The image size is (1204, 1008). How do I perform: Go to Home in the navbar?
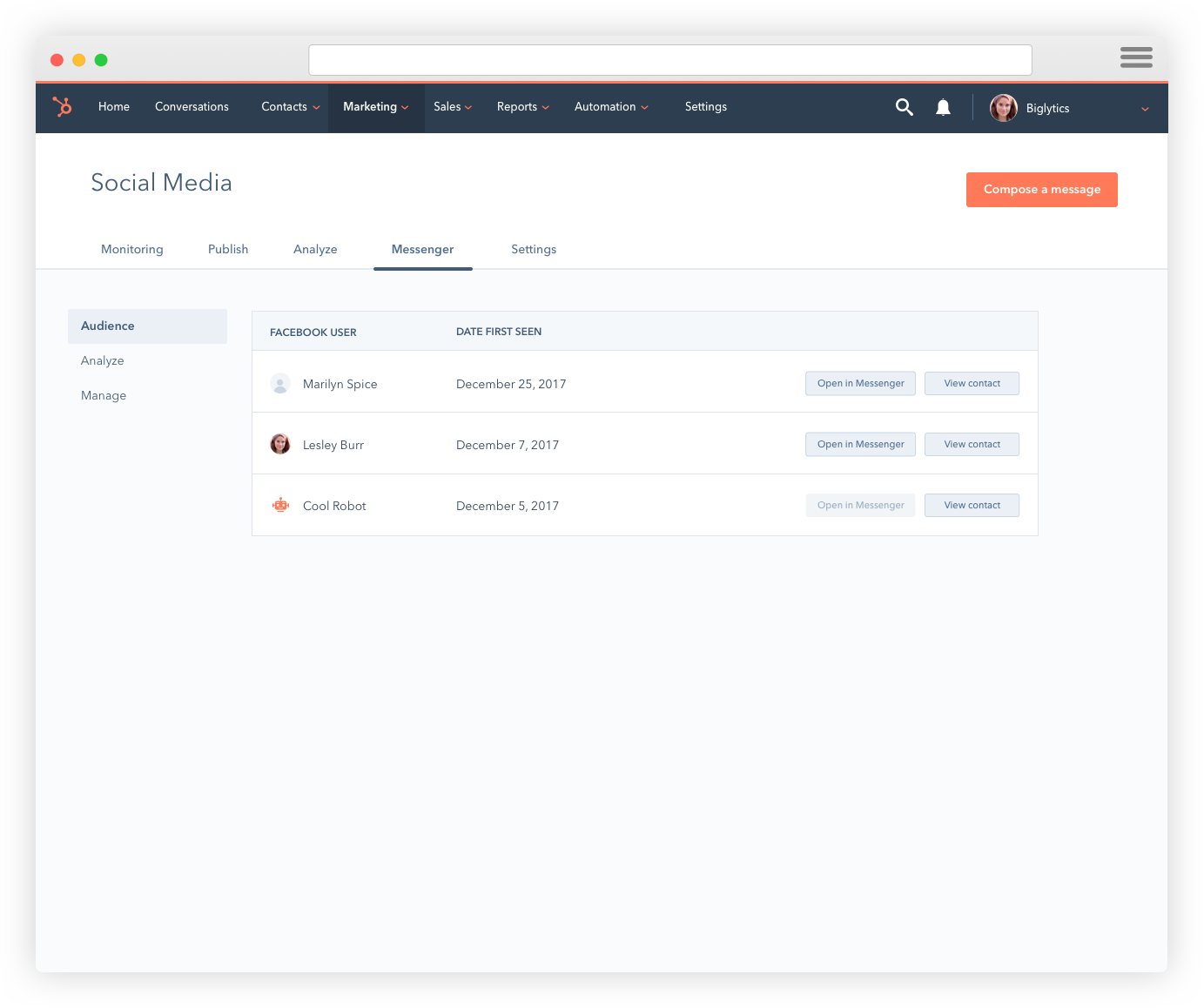tap(114, 106)
